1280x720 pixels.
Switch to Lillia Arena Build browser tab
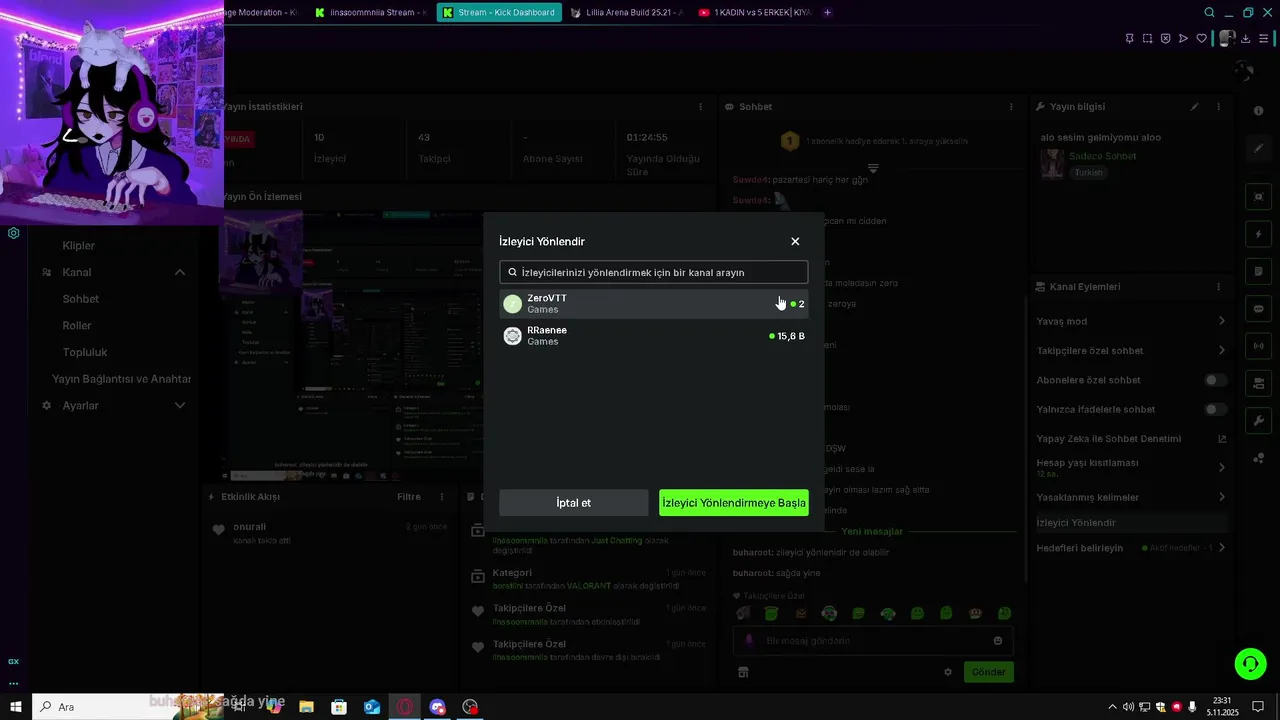tap(627, 12)
